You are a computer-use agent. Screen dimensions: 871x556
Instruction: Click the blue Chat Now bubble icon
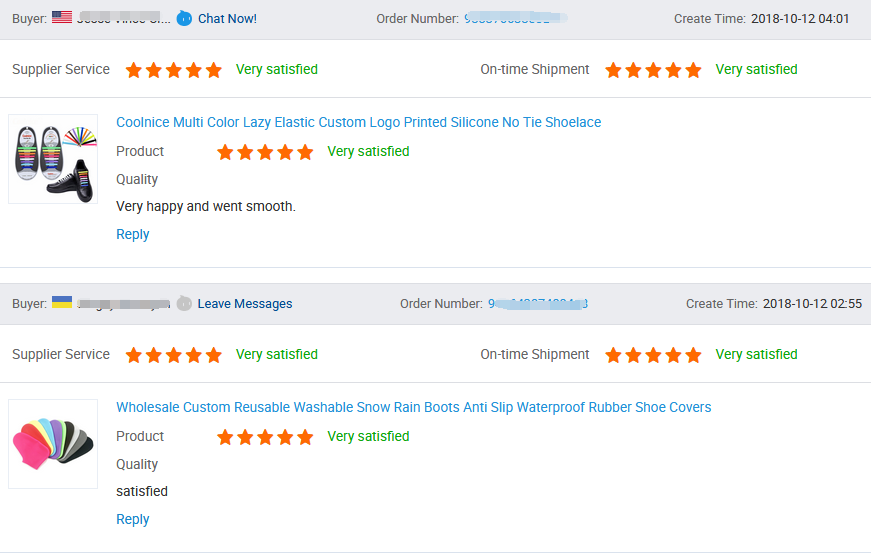pos(185,18)
